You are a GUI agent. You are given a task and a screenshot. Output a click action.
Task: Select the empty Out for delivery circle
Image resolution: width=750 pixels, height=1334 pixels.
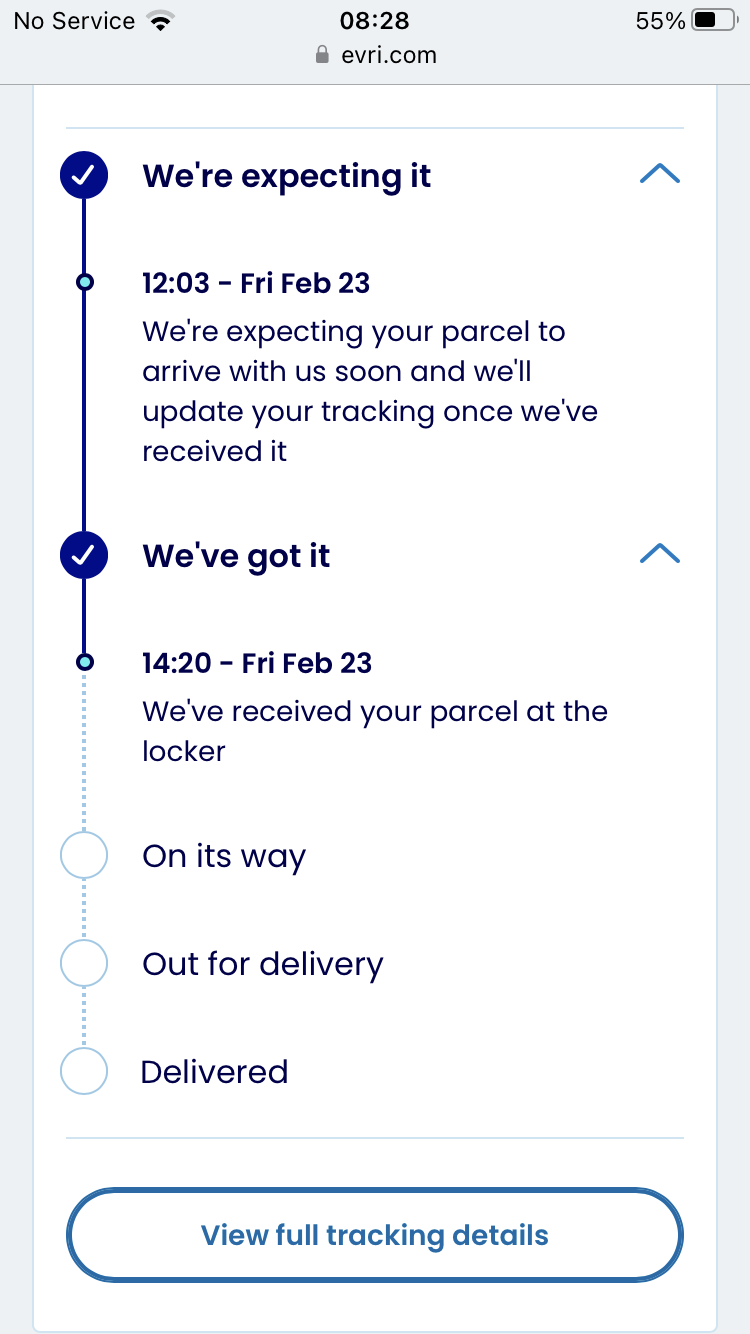(x=84, y=963)
